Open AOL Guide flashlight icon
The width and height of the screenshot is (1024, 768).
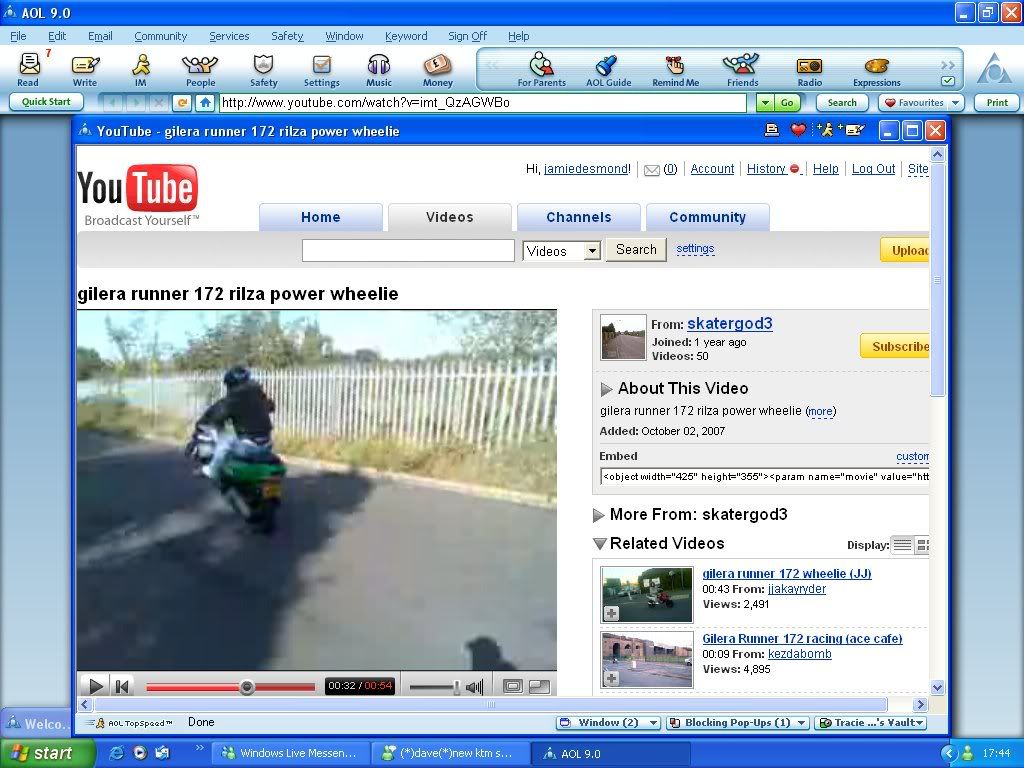608,69
